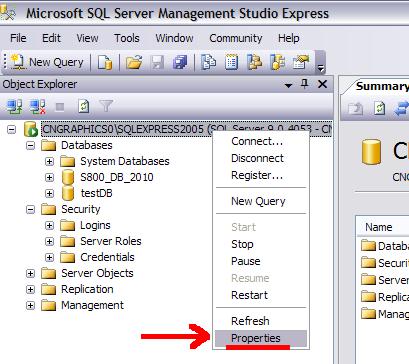Select the Replication folder in Object Explorer
The image size is (409, 364).
click(x=87, y=289)
